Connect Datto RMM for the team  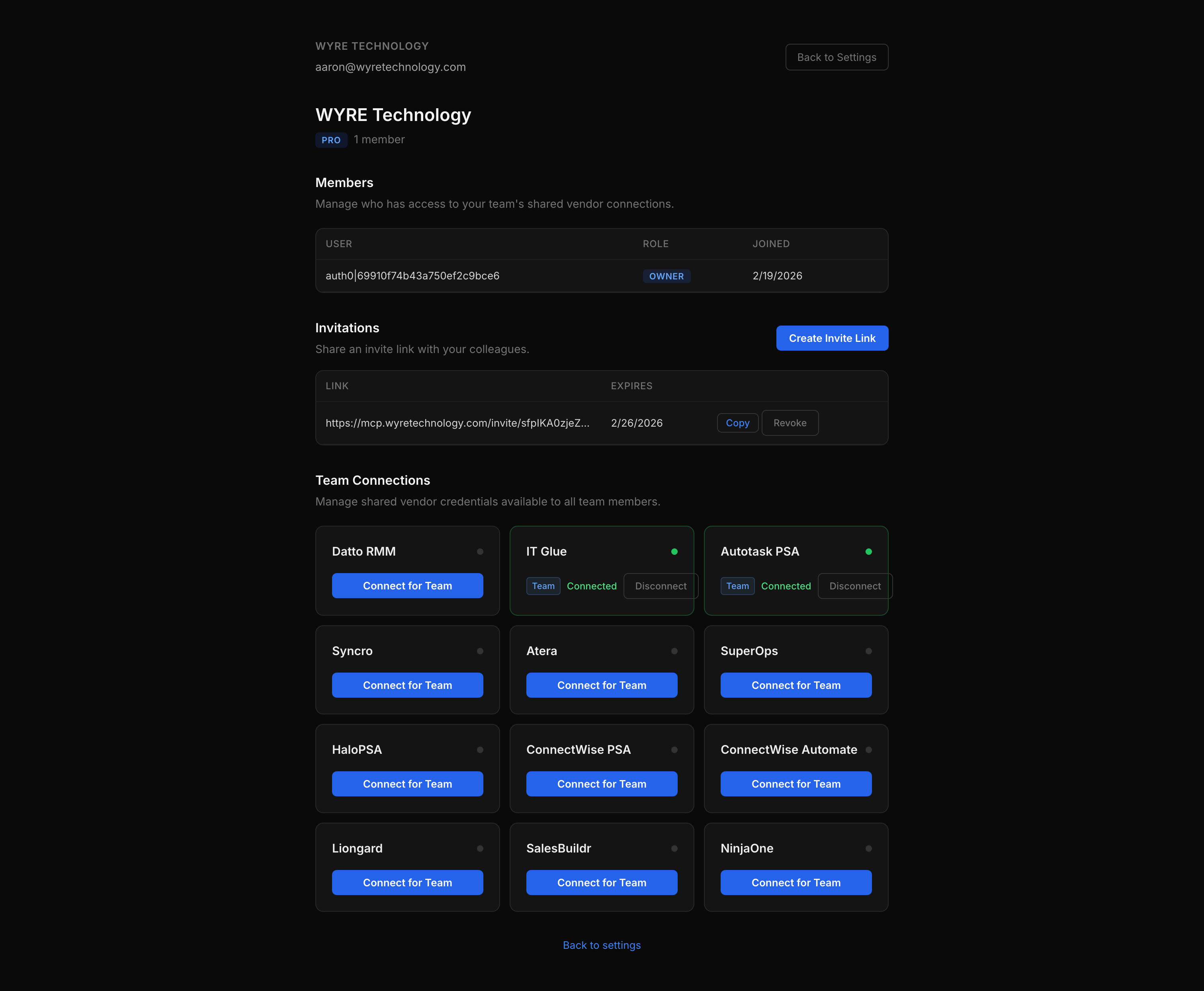click(407, 585)
